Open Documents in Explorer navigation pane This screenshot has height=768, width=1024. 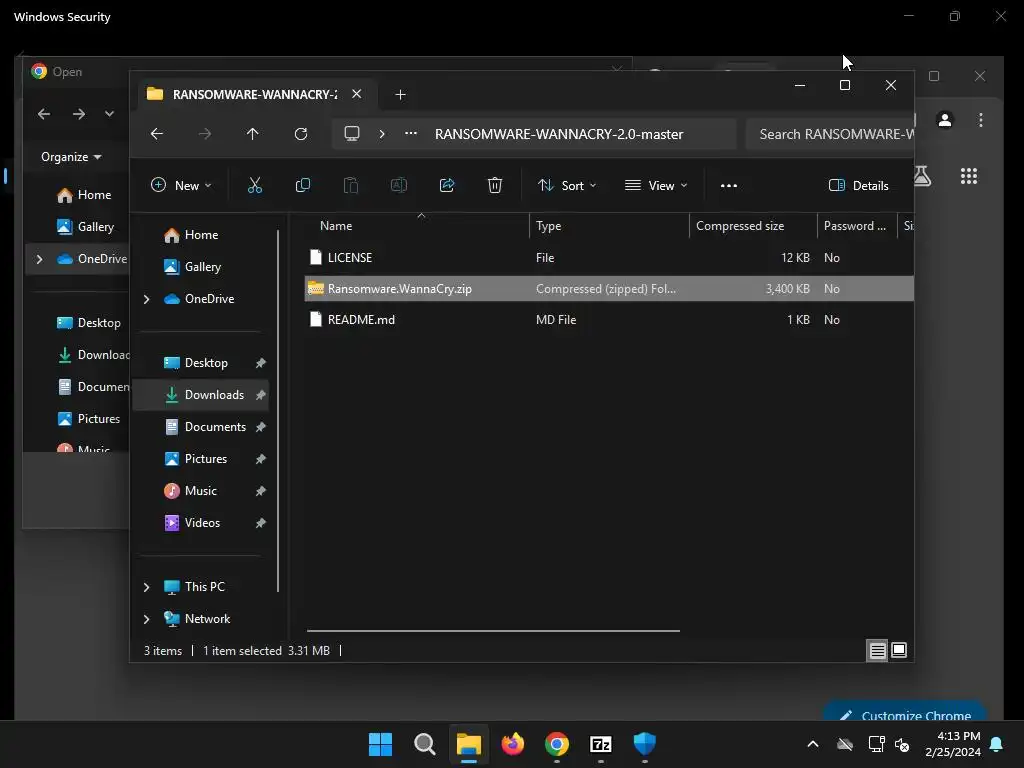click(215, 426)
